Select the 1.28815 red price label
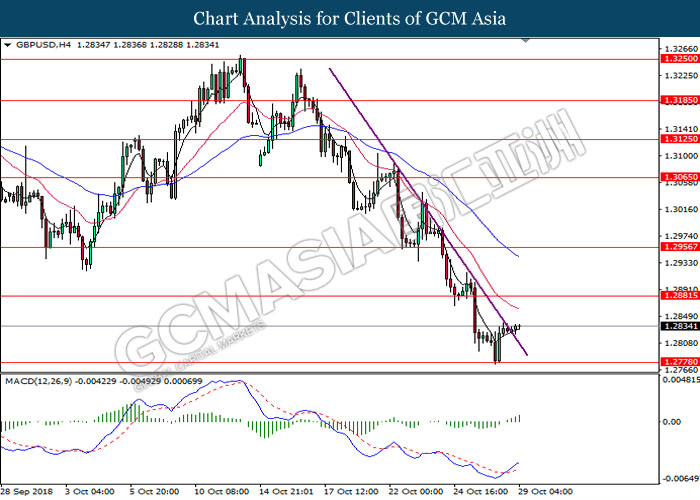 point(680,296)
